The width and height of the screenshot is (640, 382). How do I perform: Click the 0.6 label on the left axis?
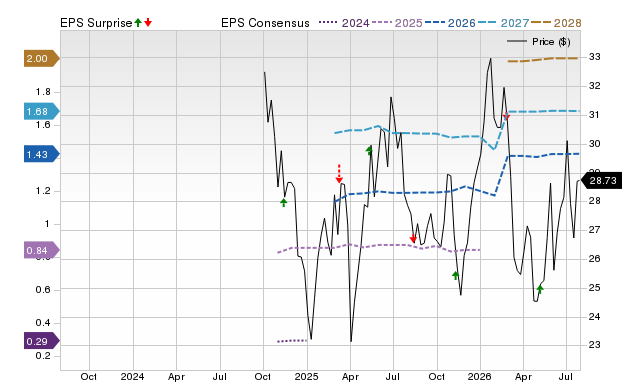(43, 290)
